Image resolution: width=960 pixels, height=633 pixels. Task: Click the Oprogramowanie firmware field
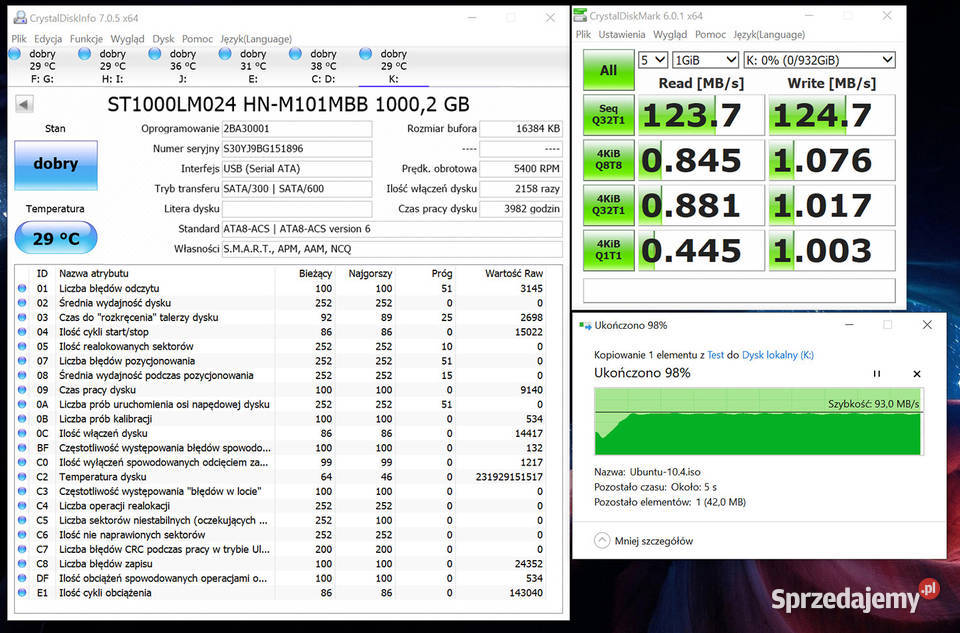click(296, 129)
